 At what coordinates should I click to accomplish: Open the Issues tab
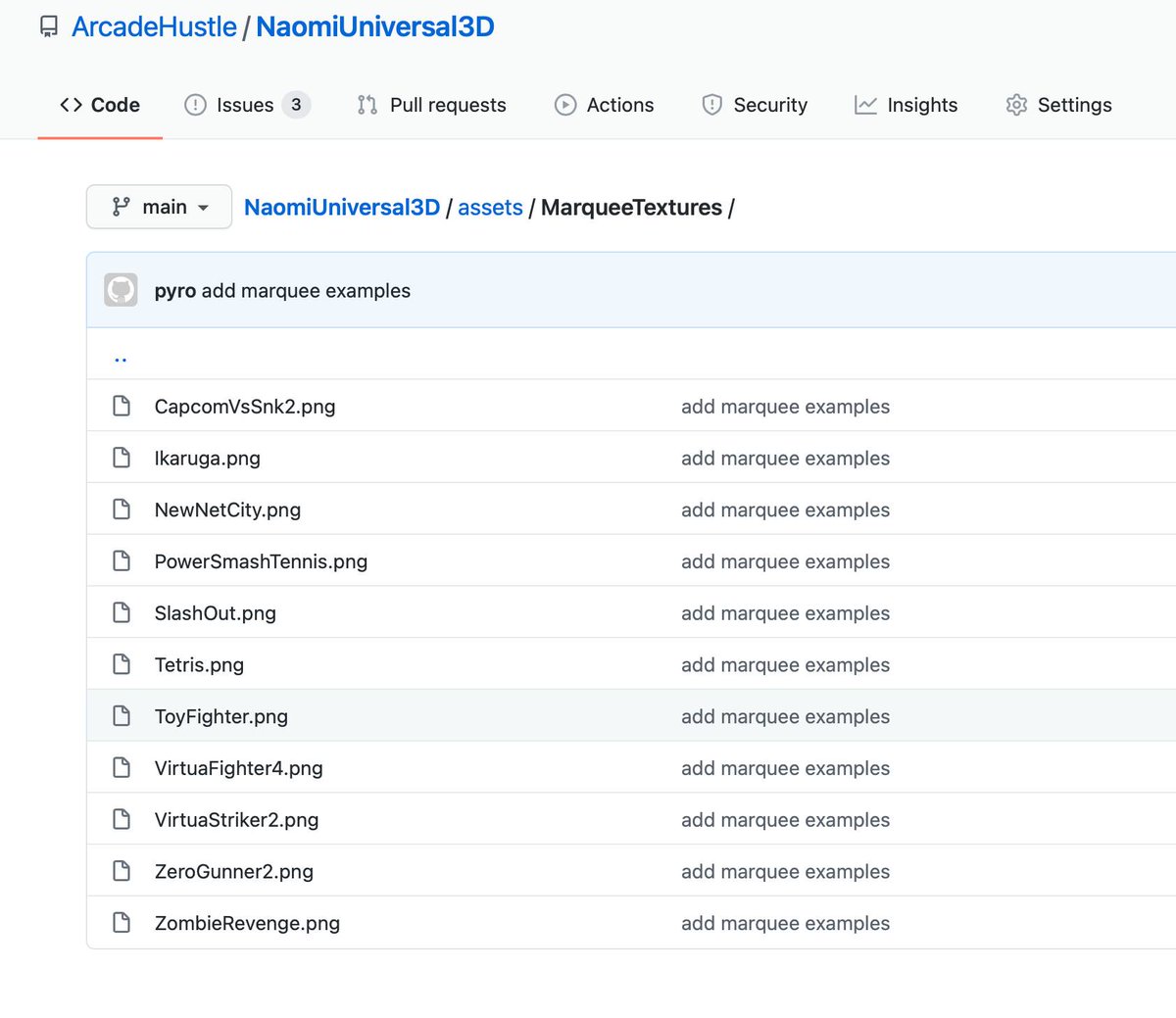247,105
